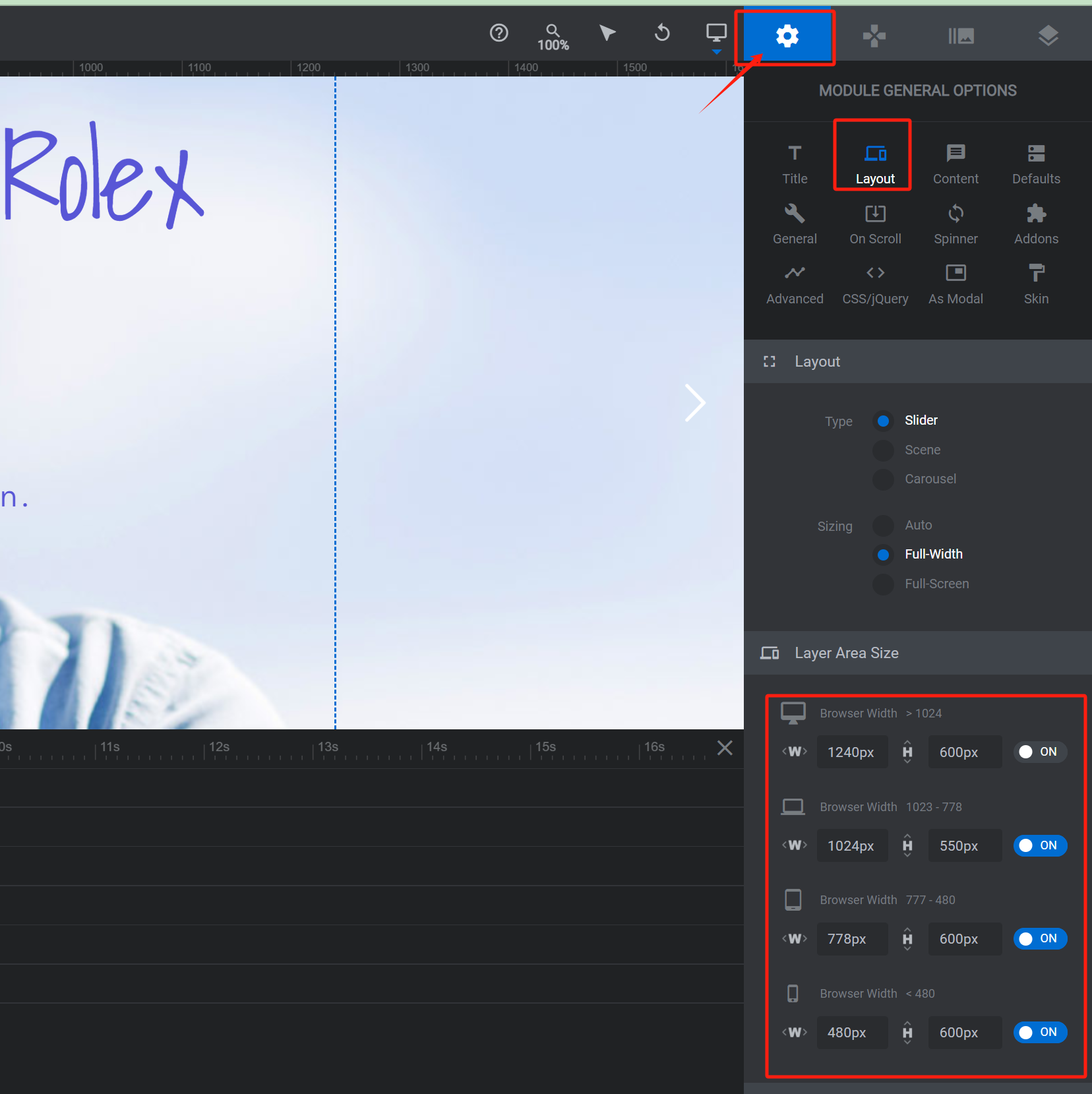
Task: Toggle the desktop size ON switch
Action: point(1040,752)
